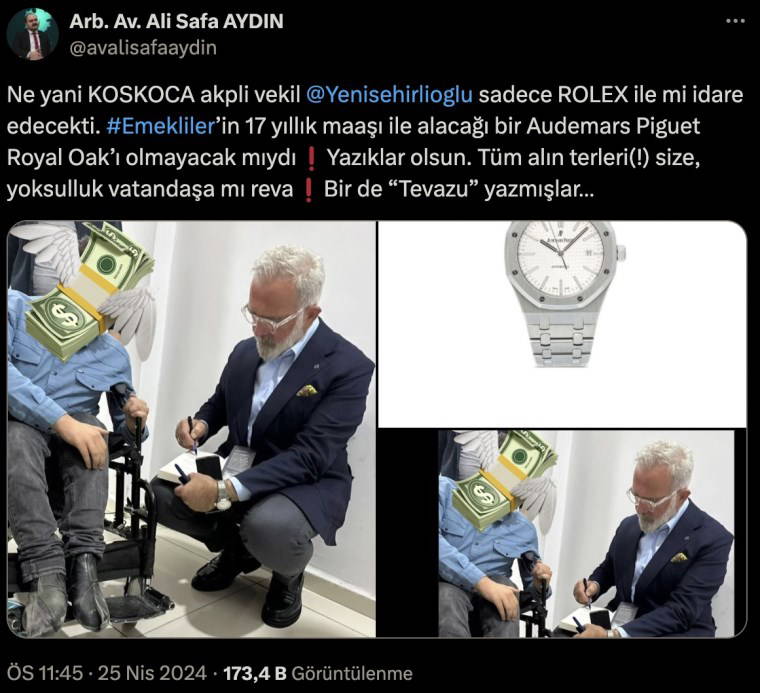Open the Arb. Av. Ali Safa AYDIN display name
This screenshot has height=693, width=760.
coord(176,21)
